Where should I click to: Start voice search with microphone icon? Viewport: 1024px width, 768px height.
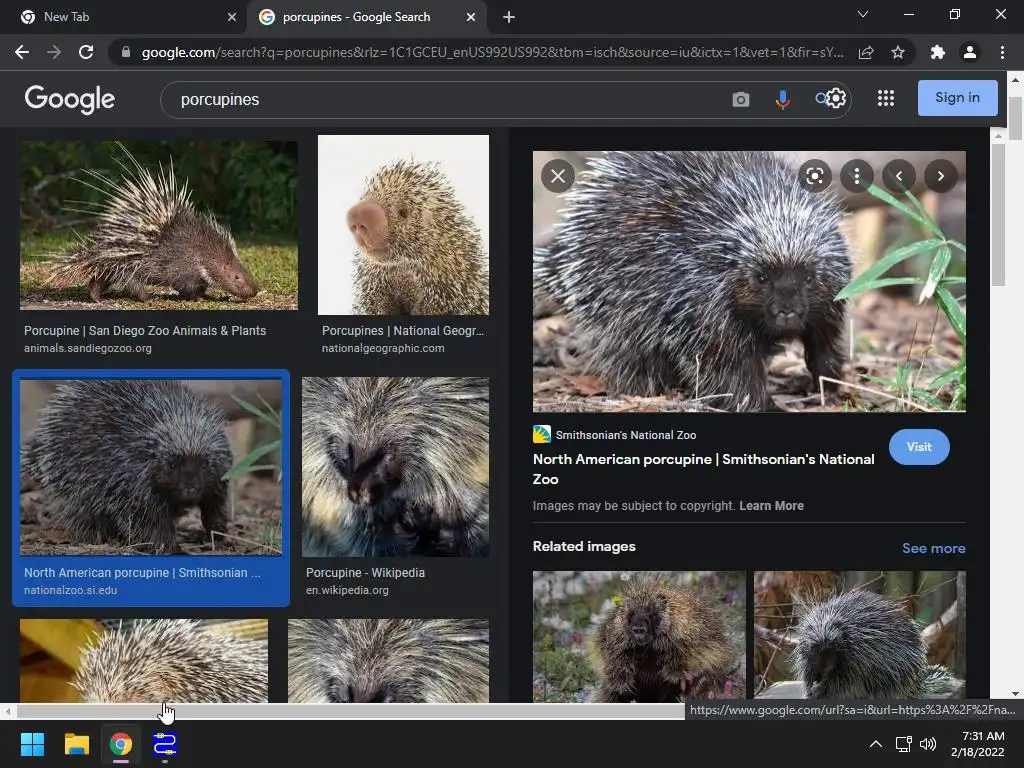click(782, 99)
